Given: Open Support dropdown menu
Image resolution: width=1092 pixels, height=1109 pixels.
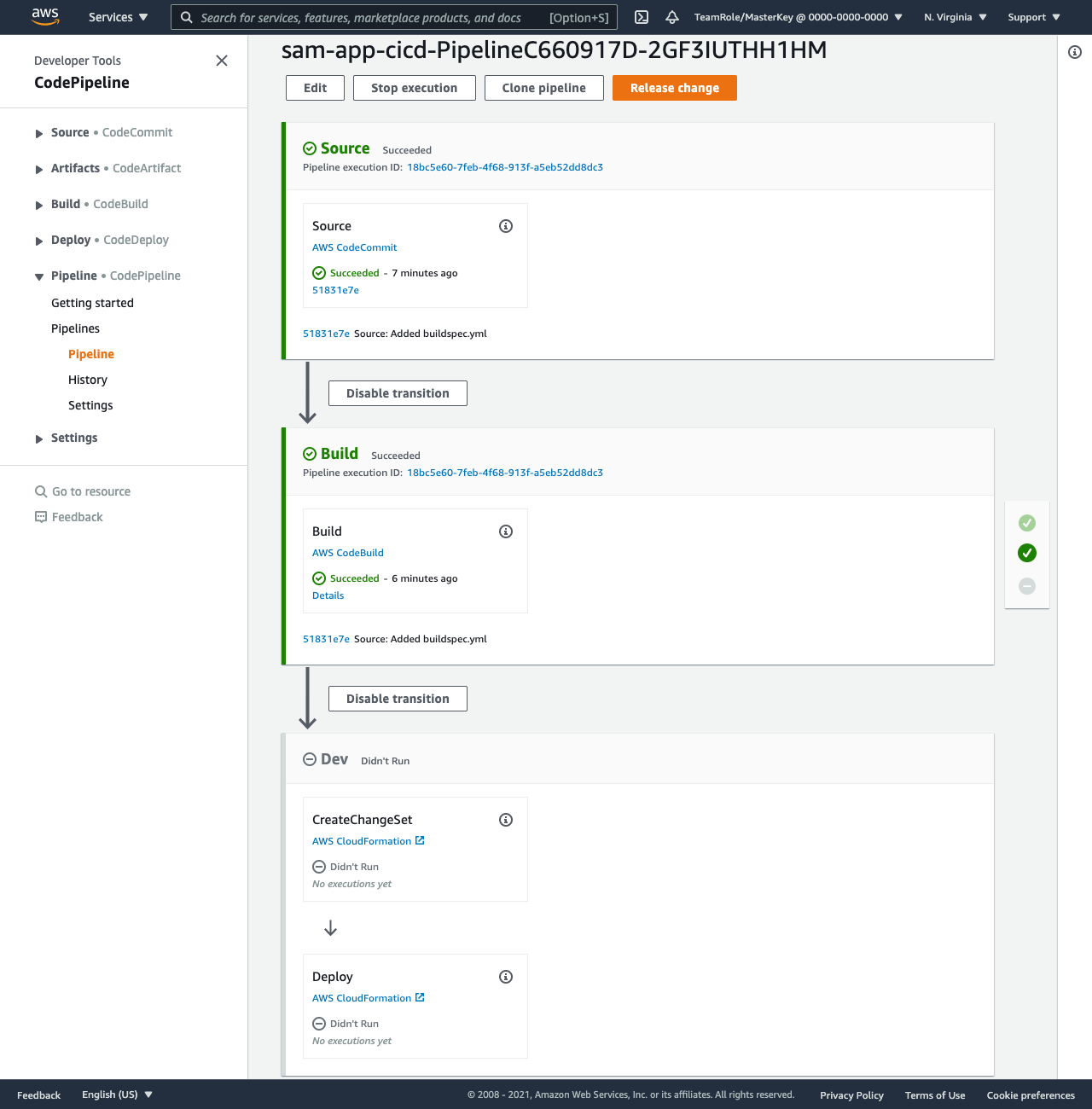Looking at the screenshot, I should click(1034, 17).
